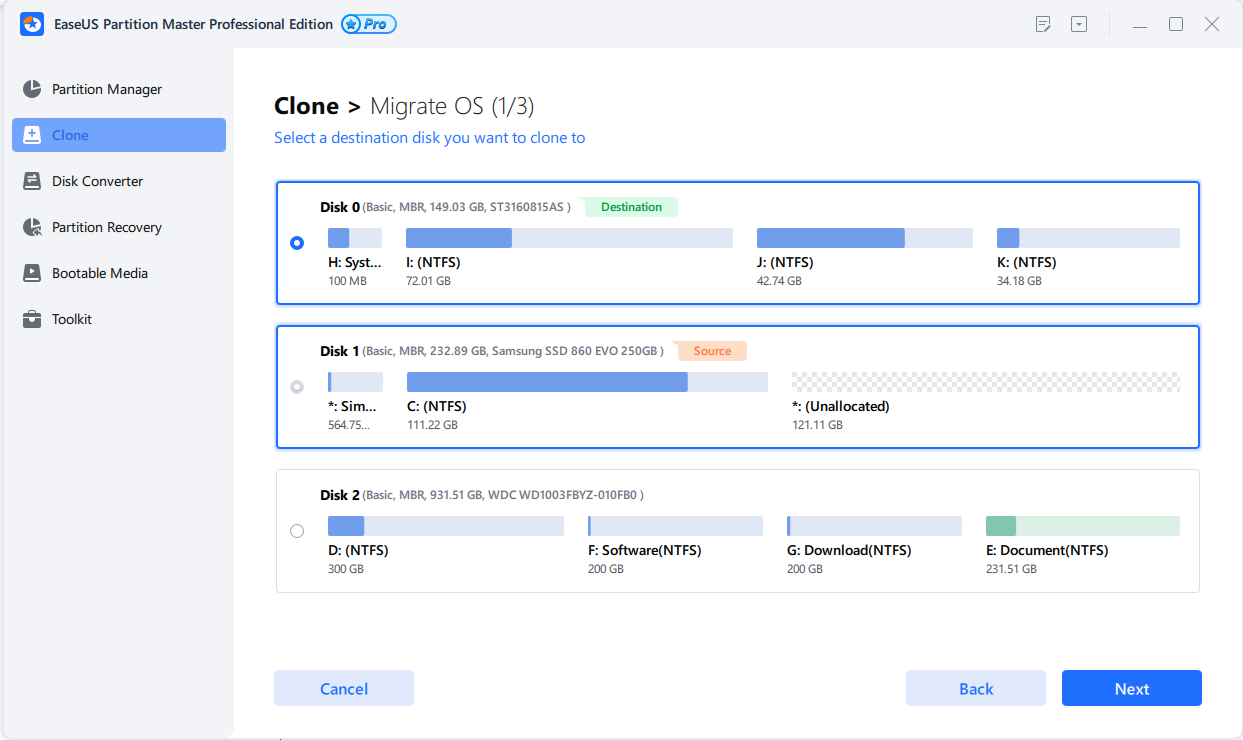Viewport: 1243px width, 740px height.
Task: Click the Clone sidebar icon
Action: pyautogui.click(x=32, y=135)
